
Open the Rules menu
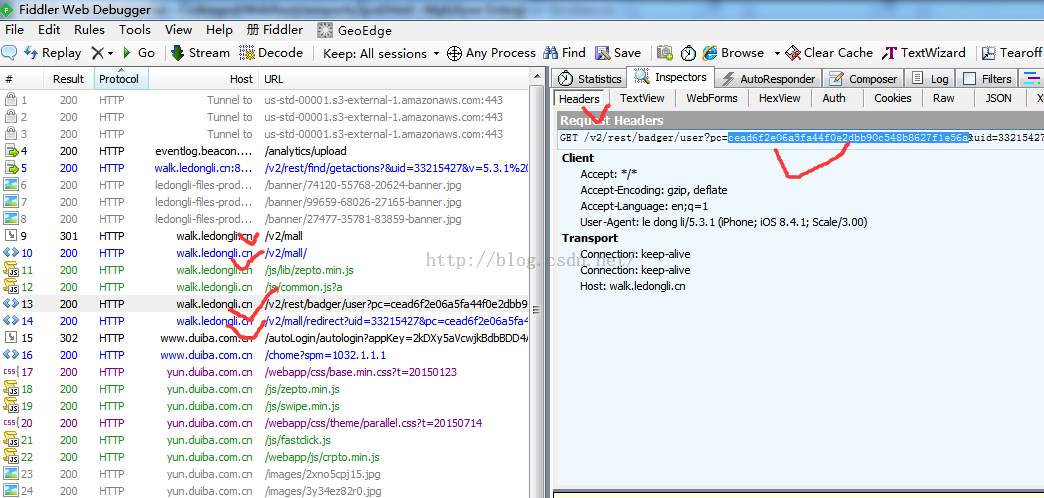tap(89, 30)
